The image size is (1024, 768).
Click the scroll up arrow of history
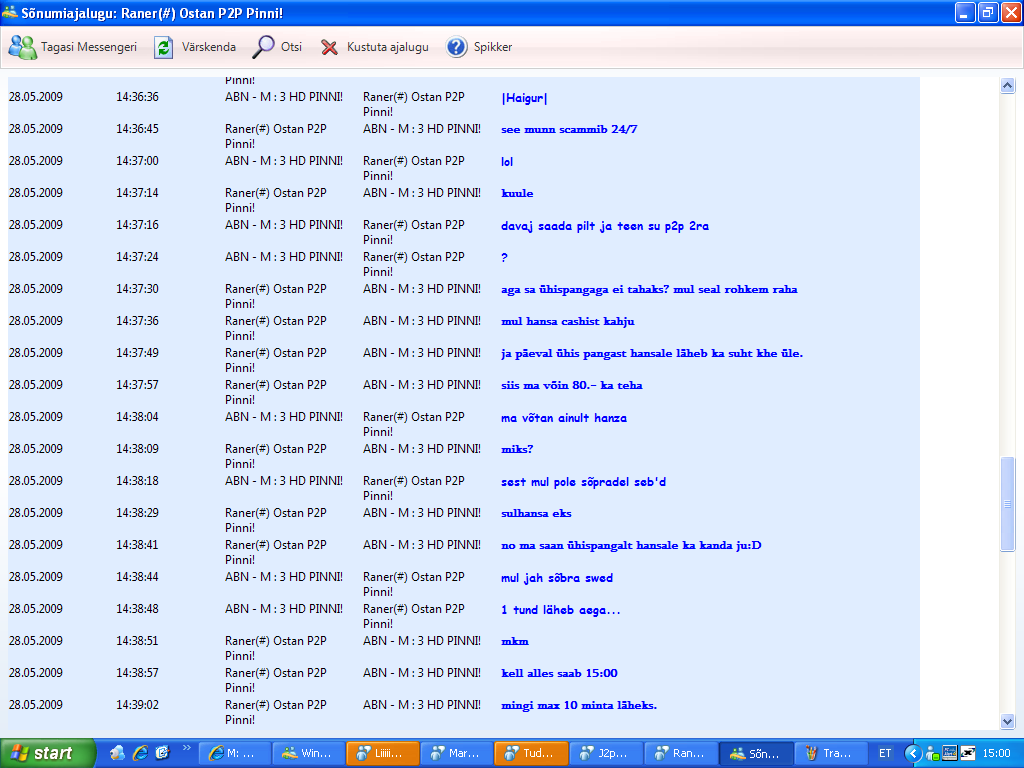(x=1007, y=86)
